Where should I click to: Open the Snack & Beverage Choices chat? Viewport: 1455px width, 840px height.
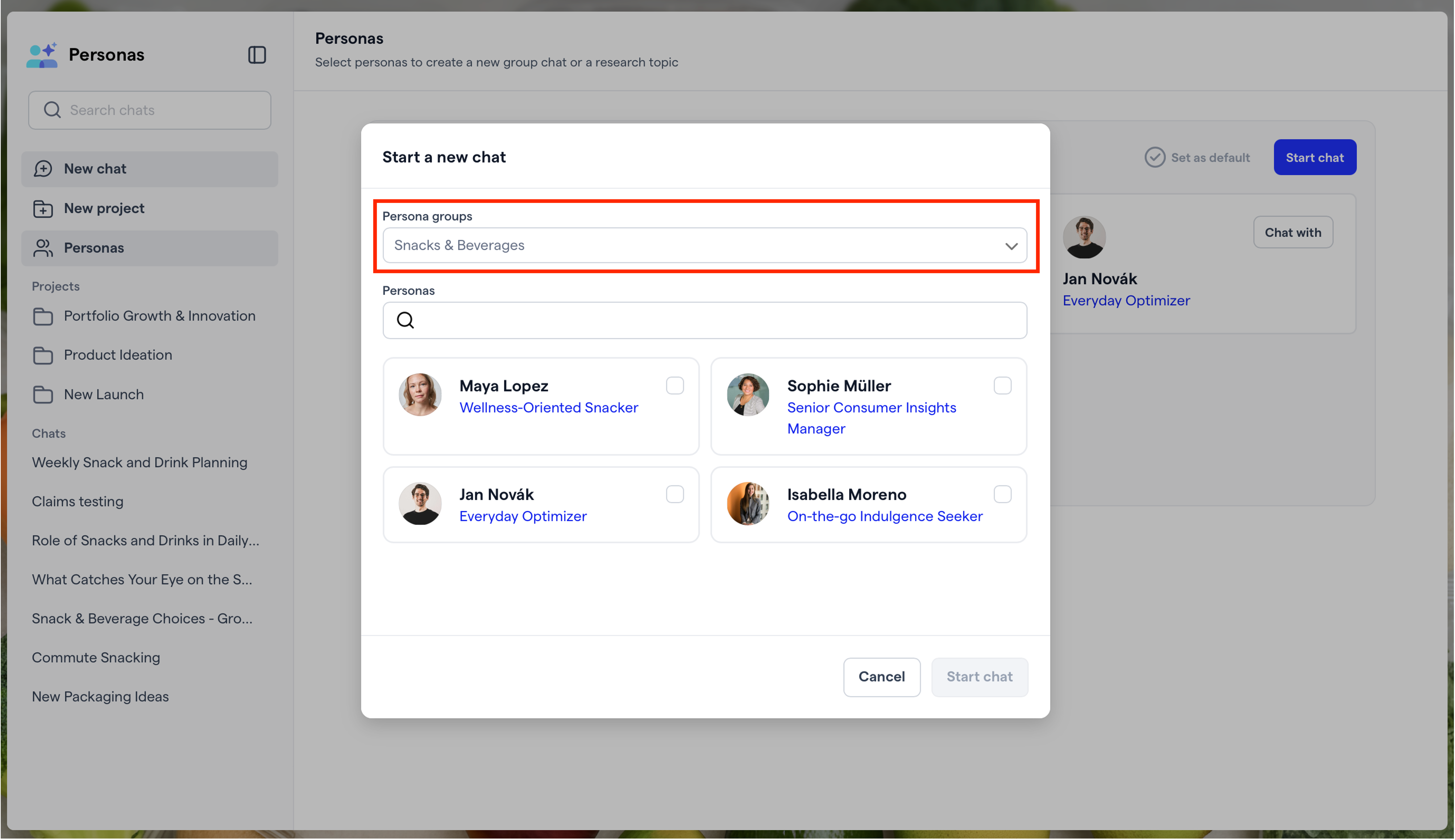pyautogui.click(x=142, y=618)
